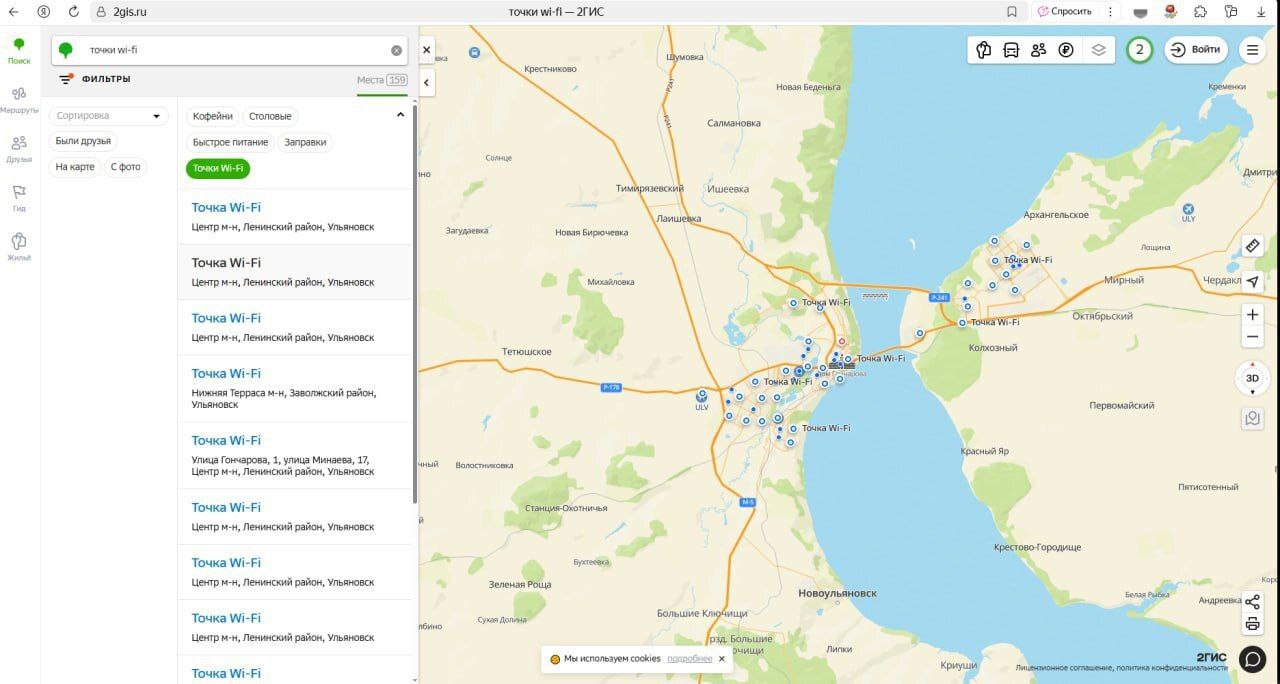The image size is (1280, 684).
Task: Open the Нижняя Терраса Точка Wi-Fi result
Action: (x=295, y=388)
